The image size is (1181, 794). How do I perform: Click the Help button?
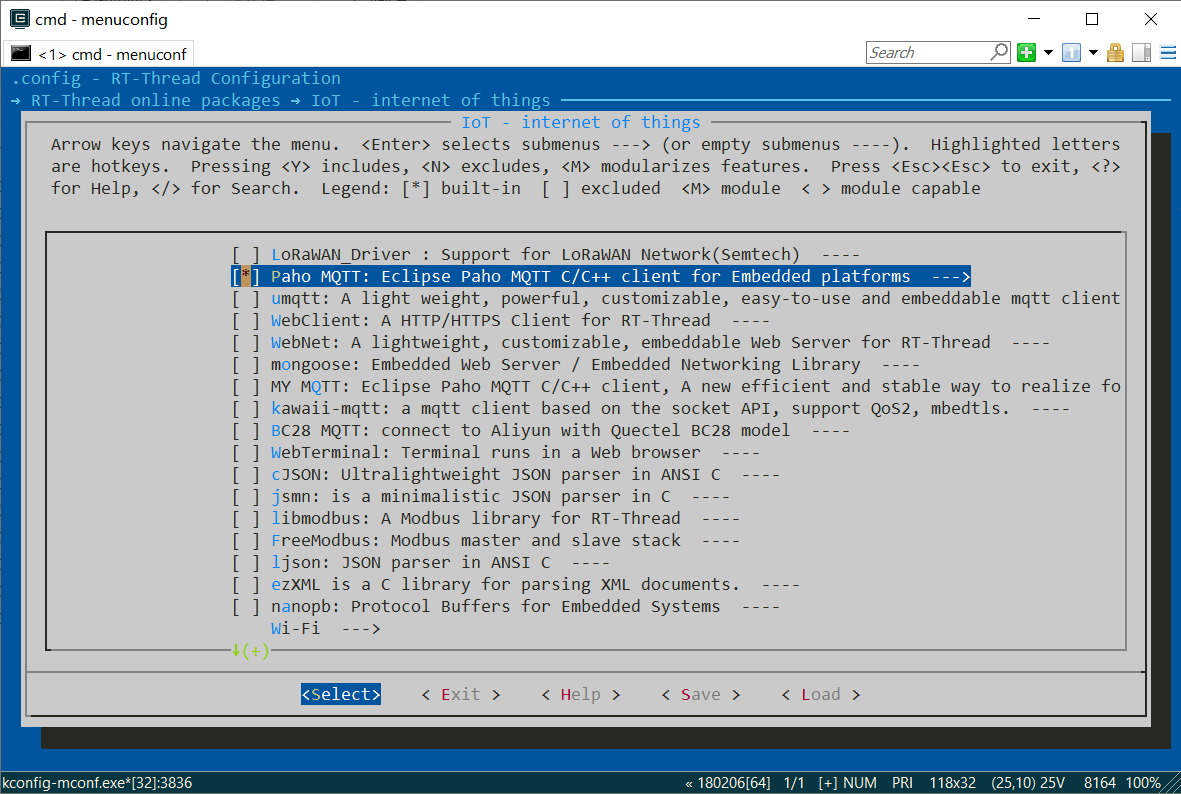pyautogui.click(x=580, y=695)
